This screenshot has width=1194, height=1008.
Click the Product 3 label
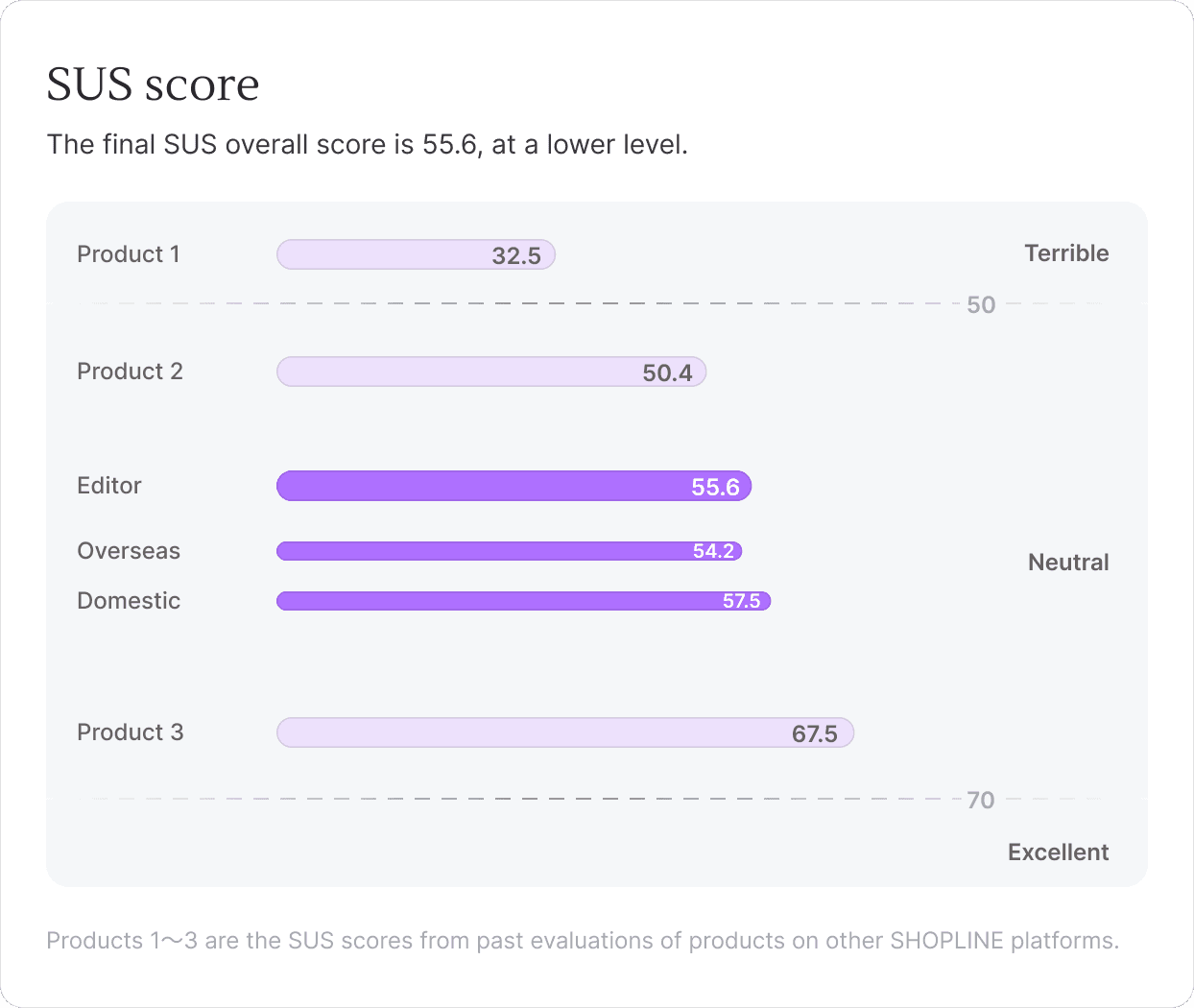(x=130, y=732)
